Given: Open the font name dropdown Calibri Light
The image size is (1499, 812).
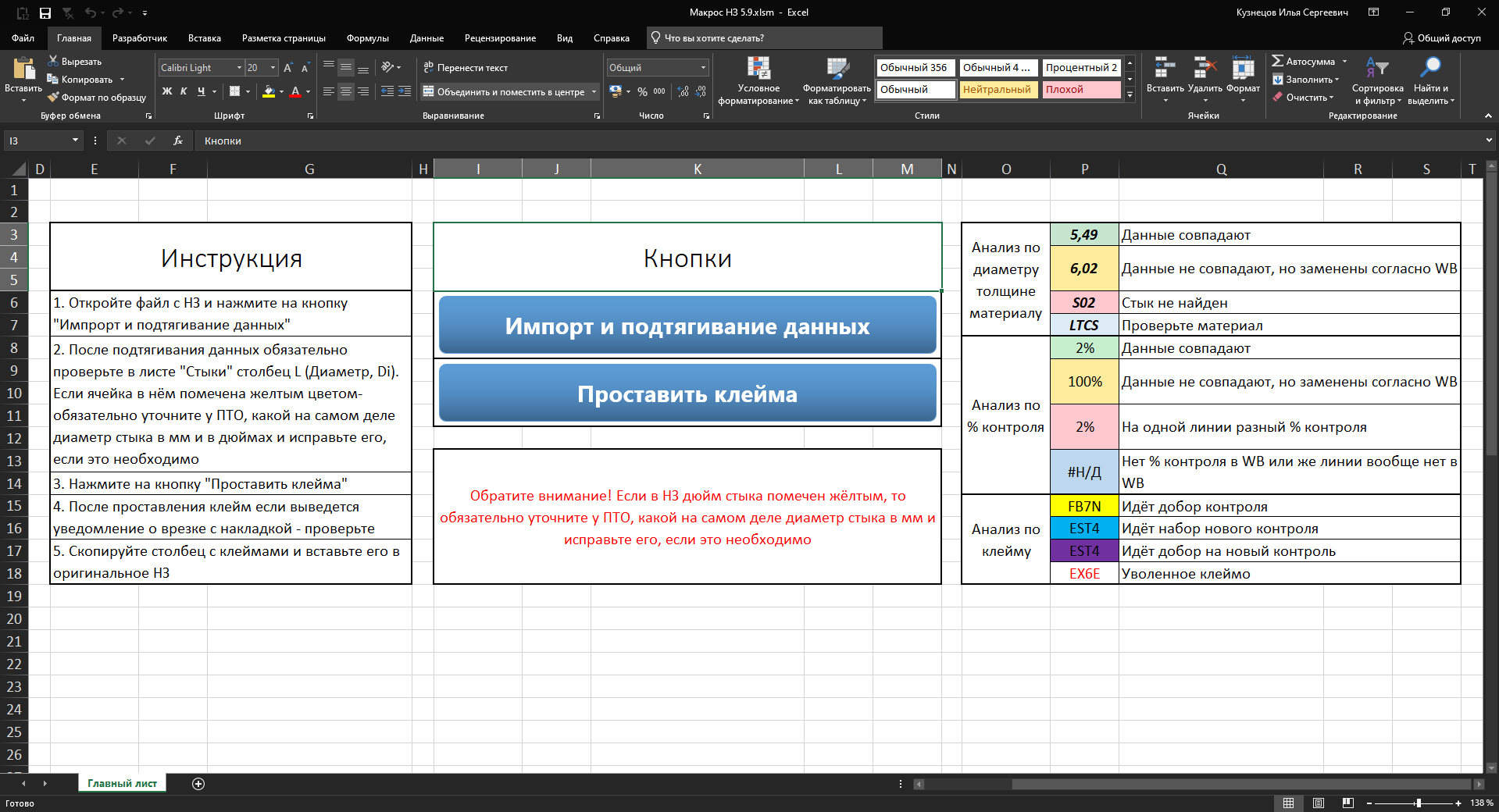Looking at the screenshot, I should (x=239, y=68).
